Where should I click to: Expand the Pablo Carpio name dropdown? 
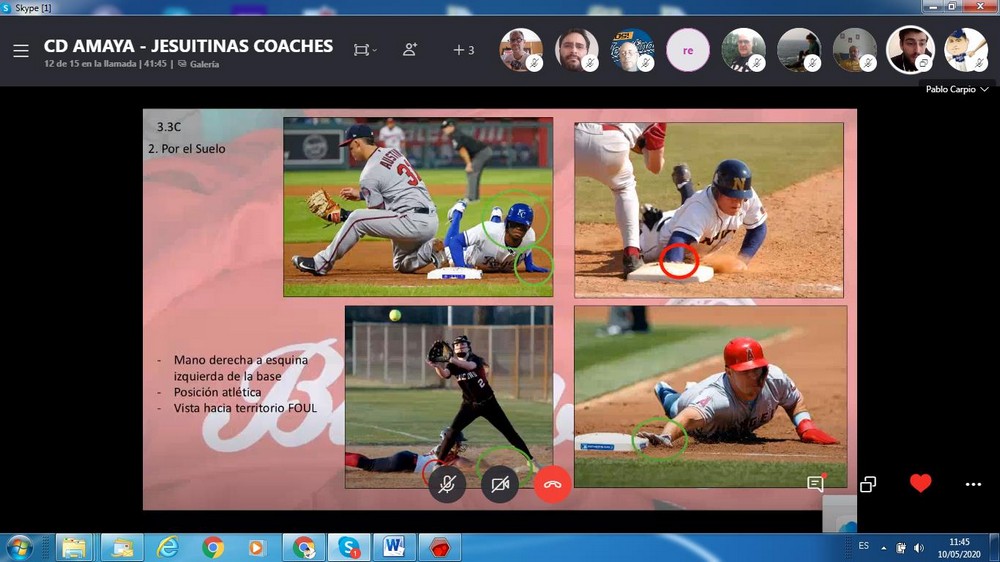(957, 89)
